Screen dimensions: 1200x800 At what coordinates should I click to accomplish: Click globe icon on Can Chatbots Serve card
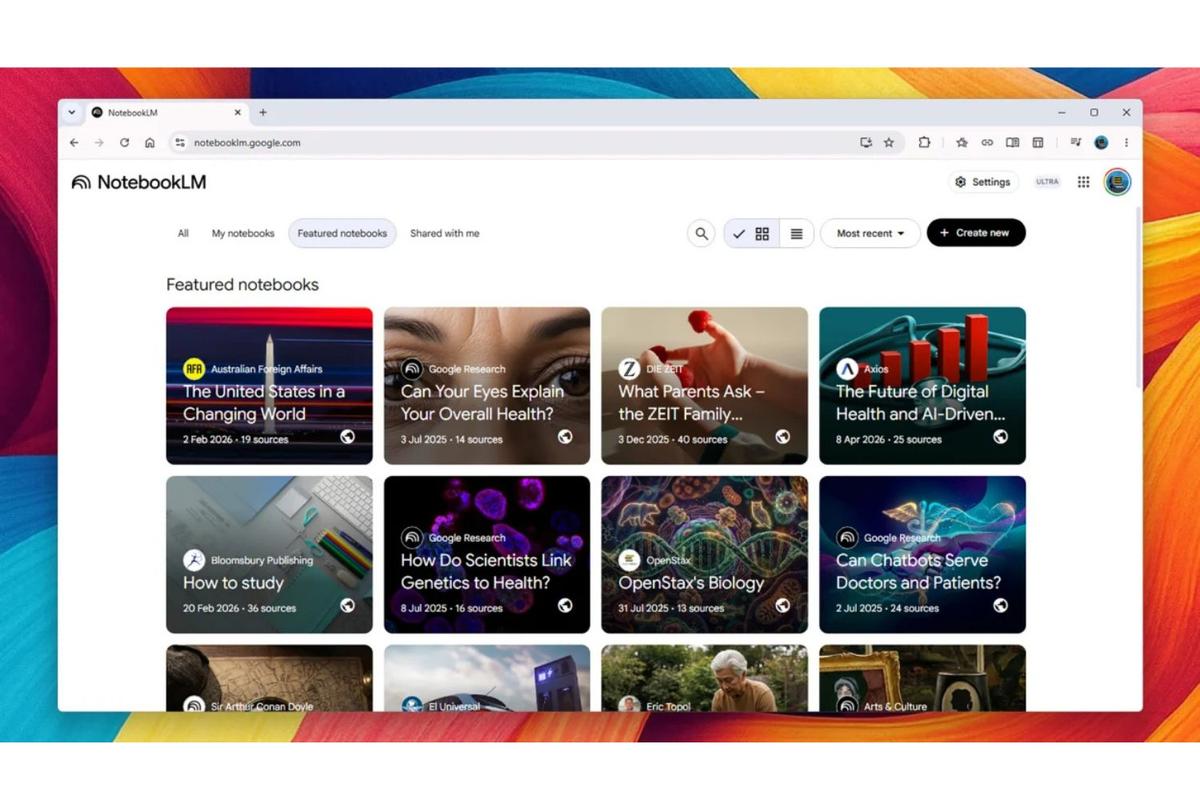pos(1000,605)
